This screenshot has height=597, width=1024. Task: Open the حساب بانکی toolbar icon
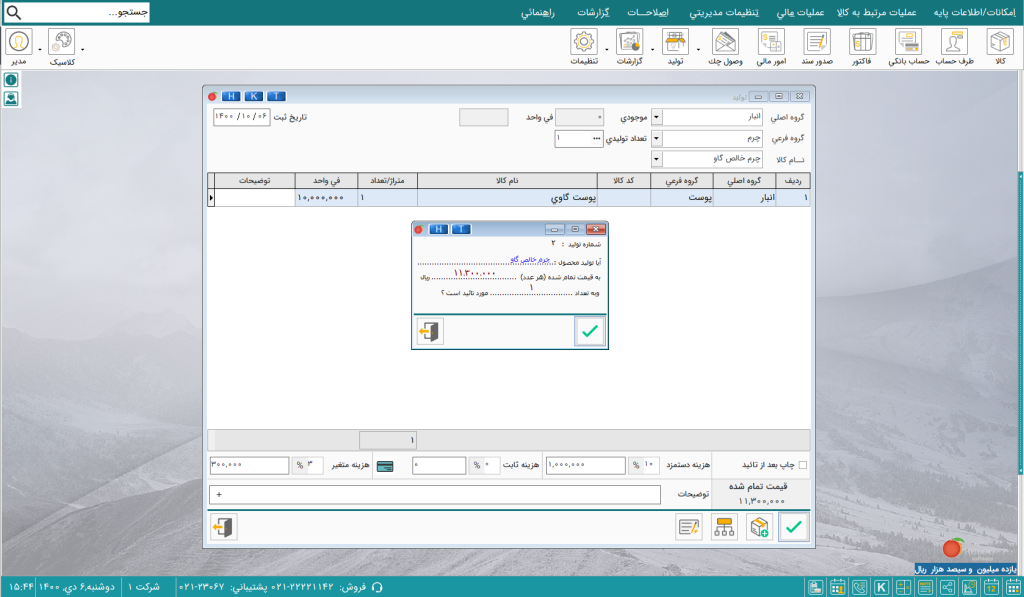(908, 42)
